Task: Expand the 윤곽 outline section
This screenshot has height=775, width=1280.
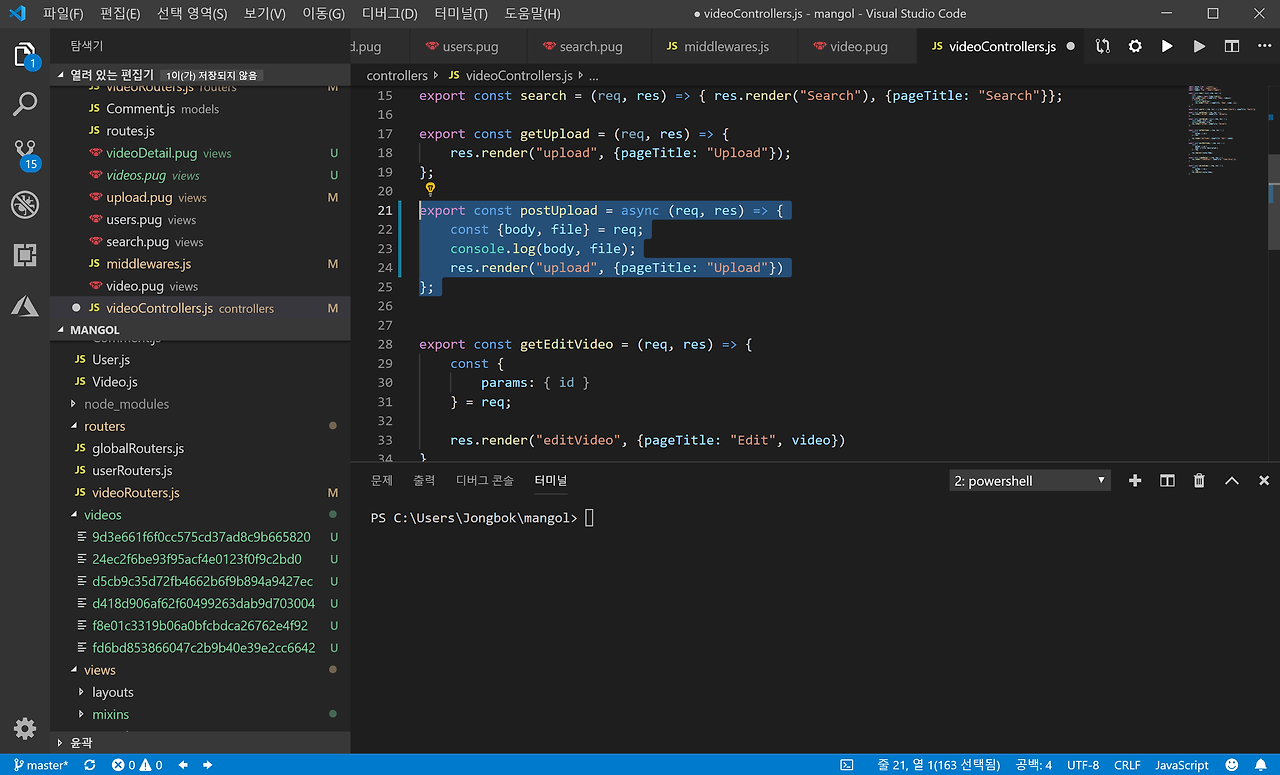Action: coord(80,743)
